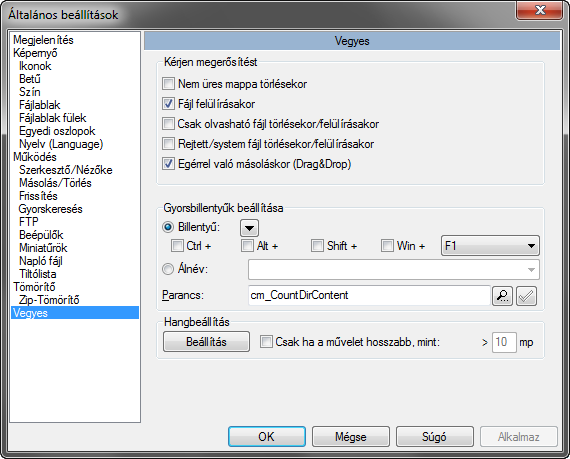
Task: Select Képernyő in the category list
Action: point(35,53)
